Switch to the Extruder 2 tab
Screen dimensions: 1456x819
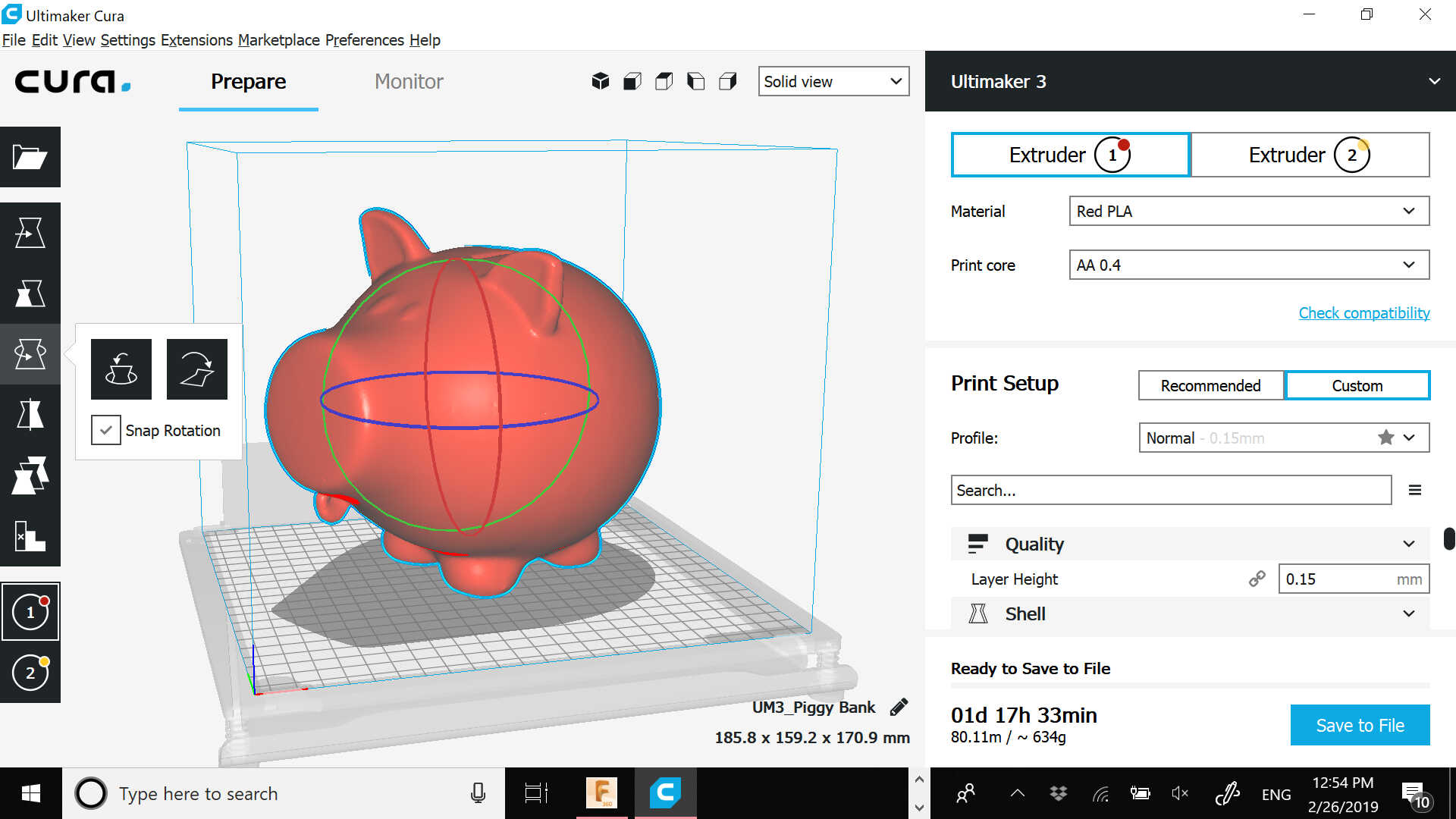click(1310, 155)
